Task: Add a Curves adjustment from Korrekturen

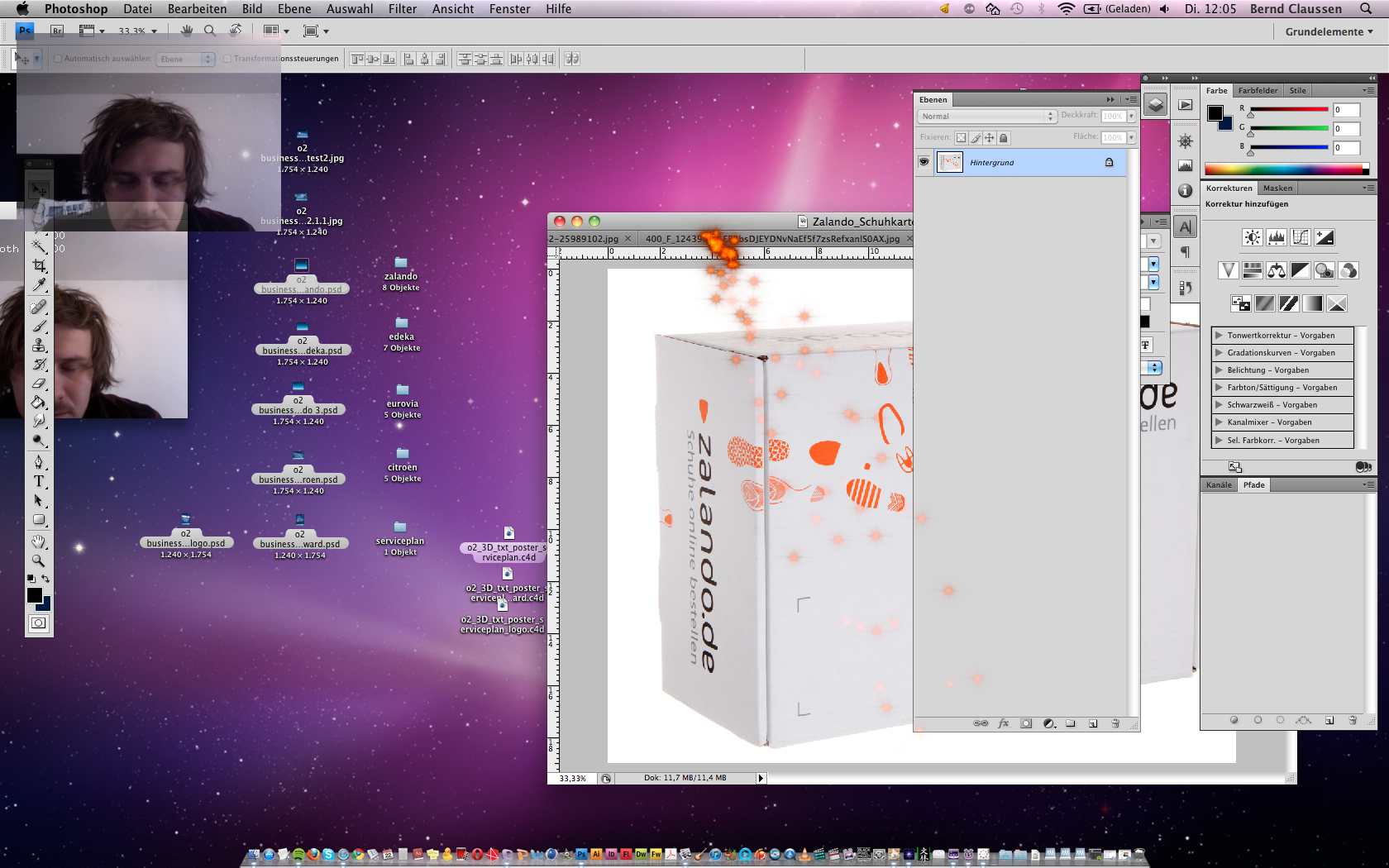Action: pos(1301,238)
